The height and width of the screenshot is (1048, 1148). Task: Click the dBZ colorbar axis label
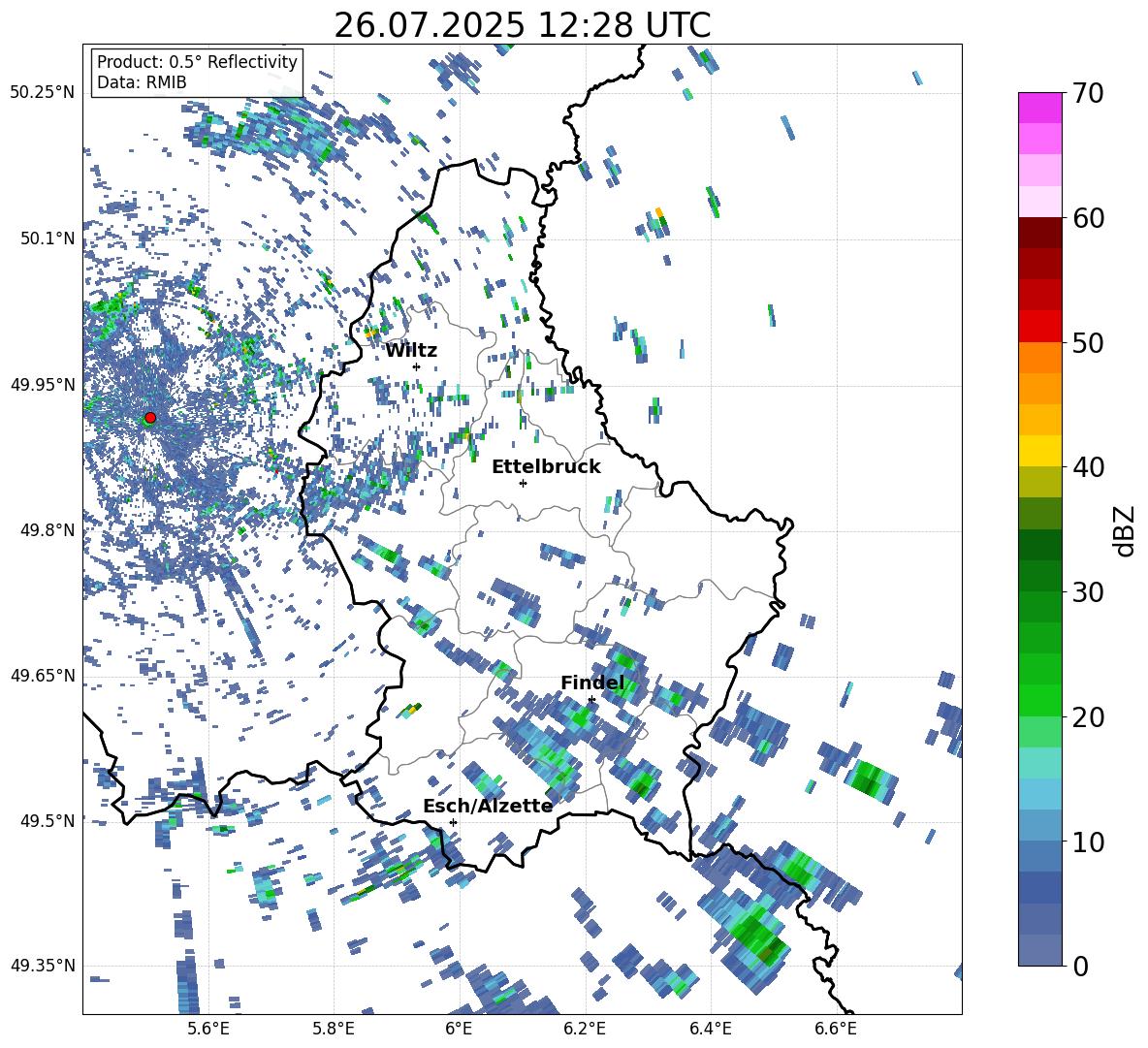(1126, 530)
